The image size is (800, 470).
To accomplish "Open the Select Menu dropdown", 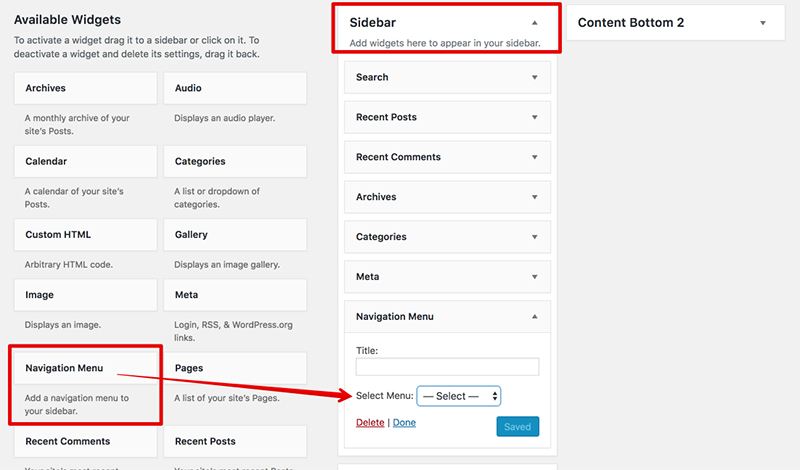I will tap(458, 396).
